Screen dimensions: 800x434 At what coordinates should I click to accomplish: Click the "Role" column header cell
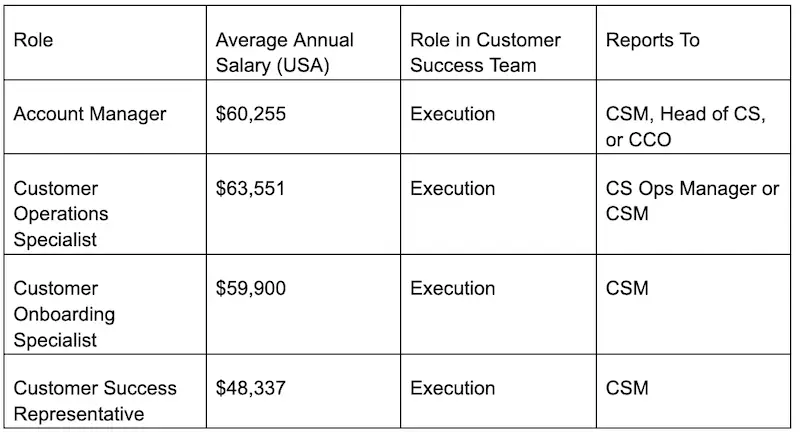[33, 41]
